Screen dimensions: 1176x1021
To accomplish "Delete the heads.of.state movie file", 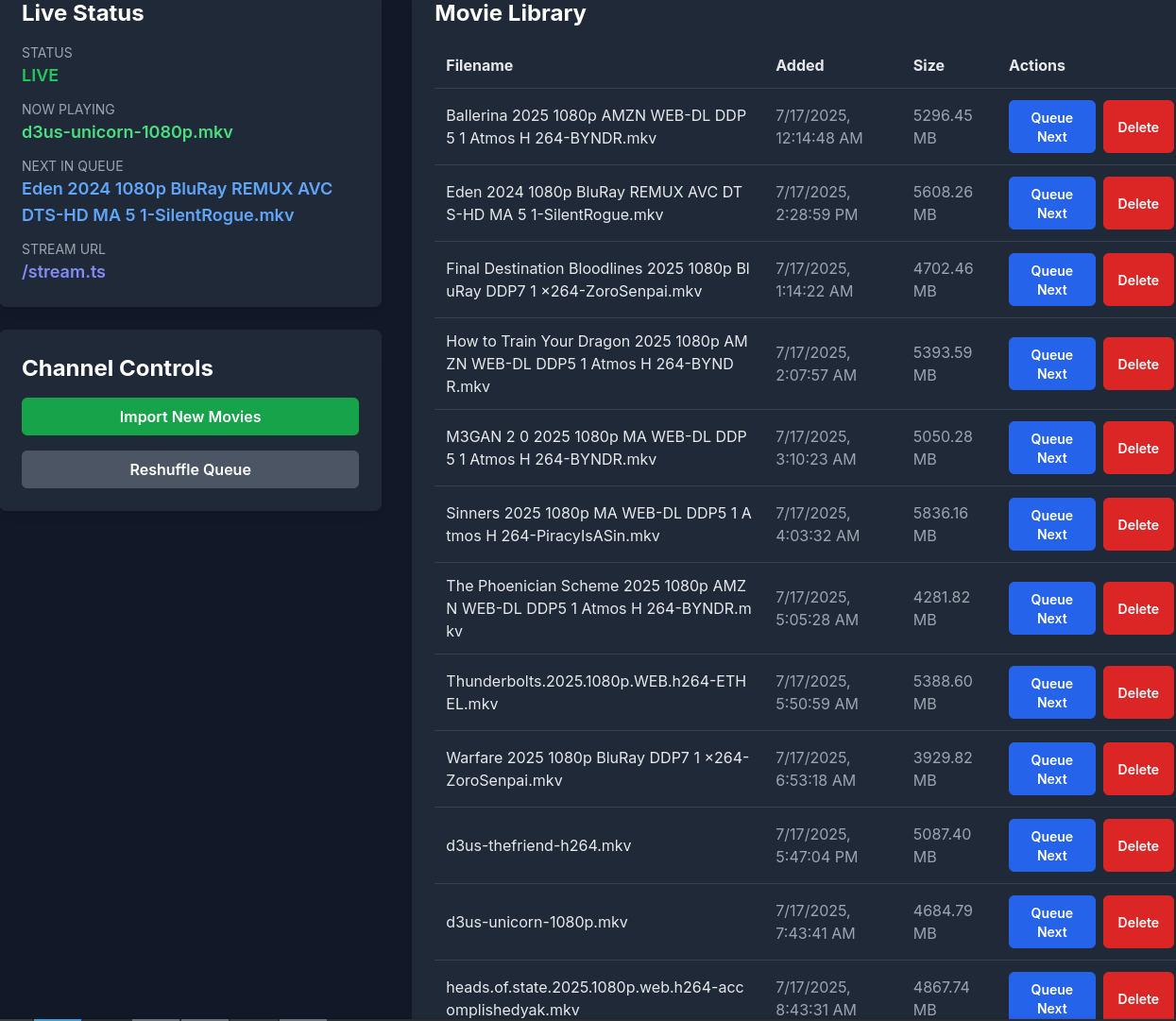I will tap(1138, 996).
